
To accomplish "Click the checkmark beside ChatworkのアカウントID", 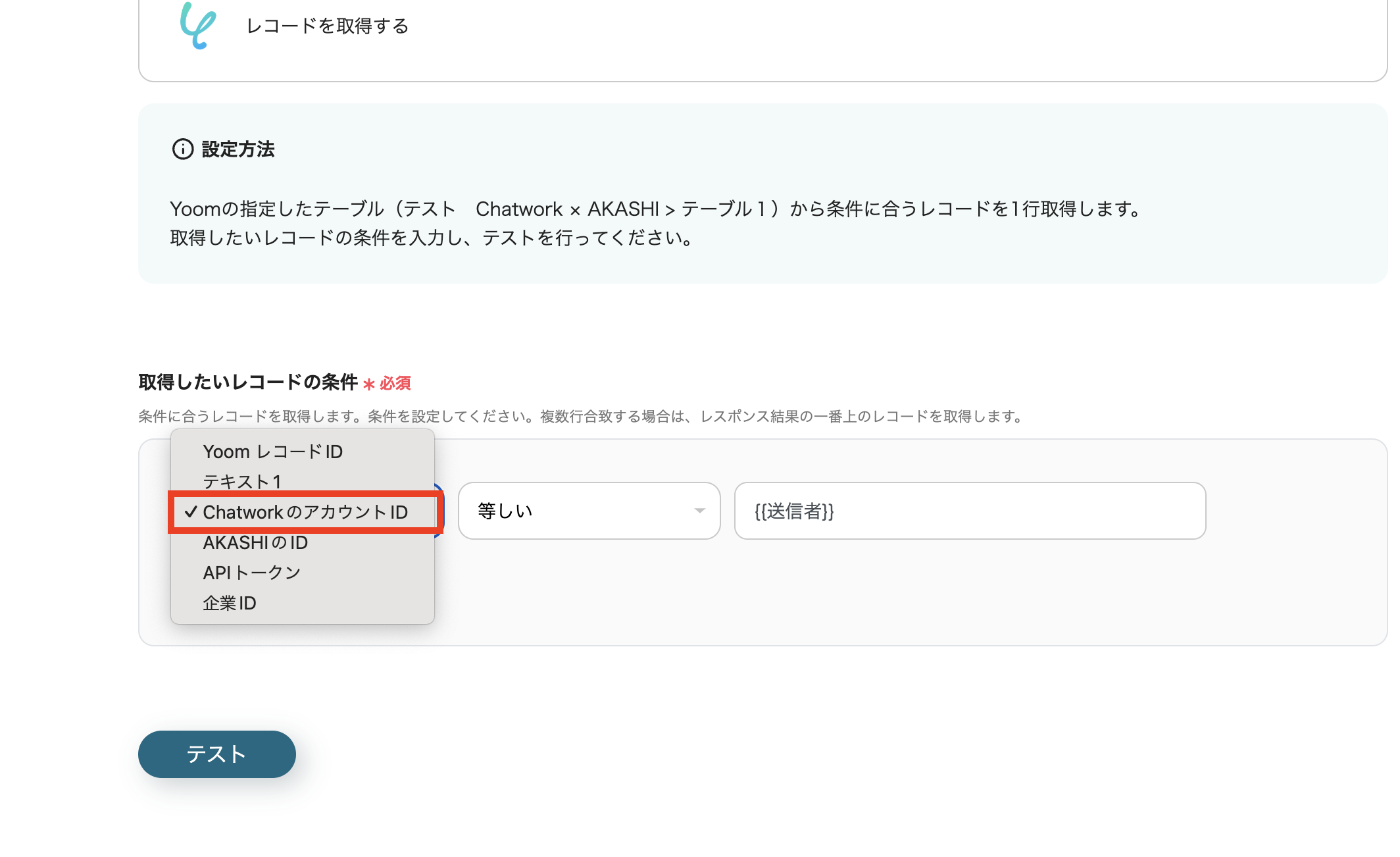I will point(191,511).
